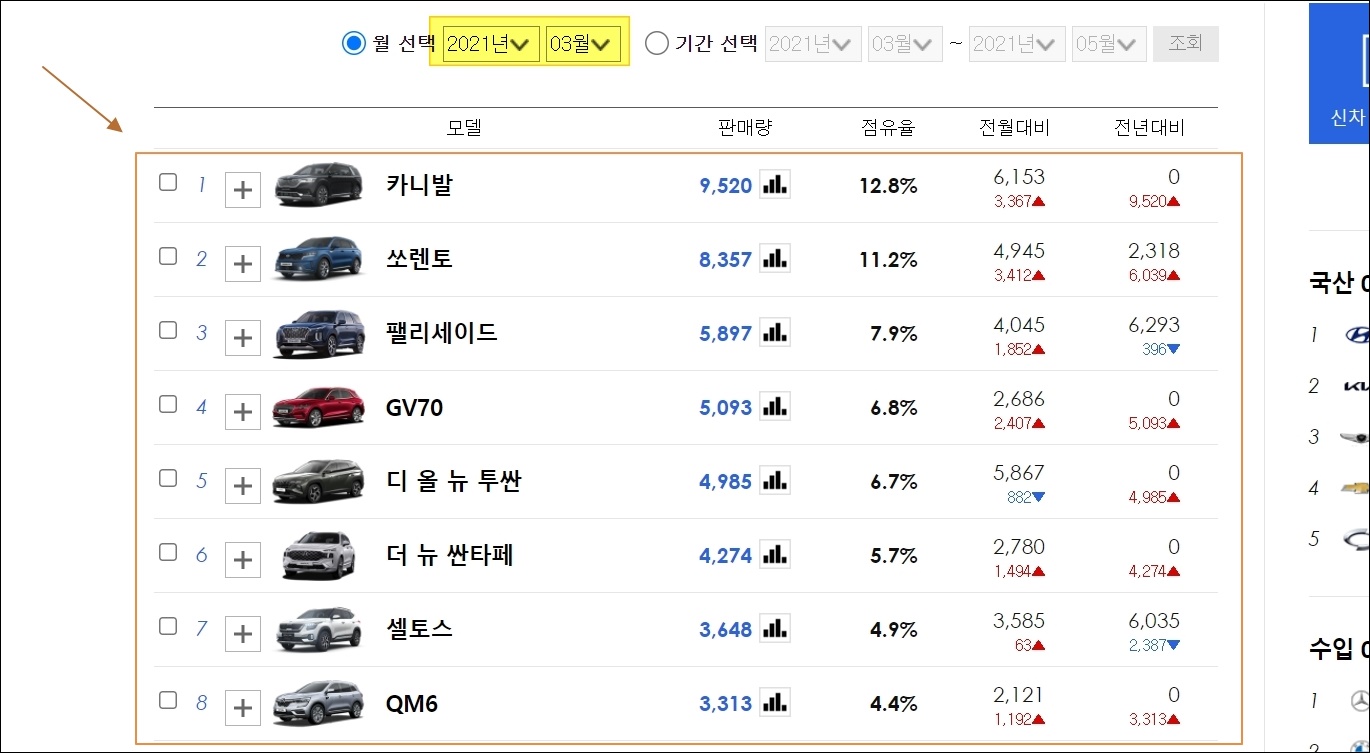Check the checkbox for 셀토스
Screen dimensions: 1370x753
point(168,626)
